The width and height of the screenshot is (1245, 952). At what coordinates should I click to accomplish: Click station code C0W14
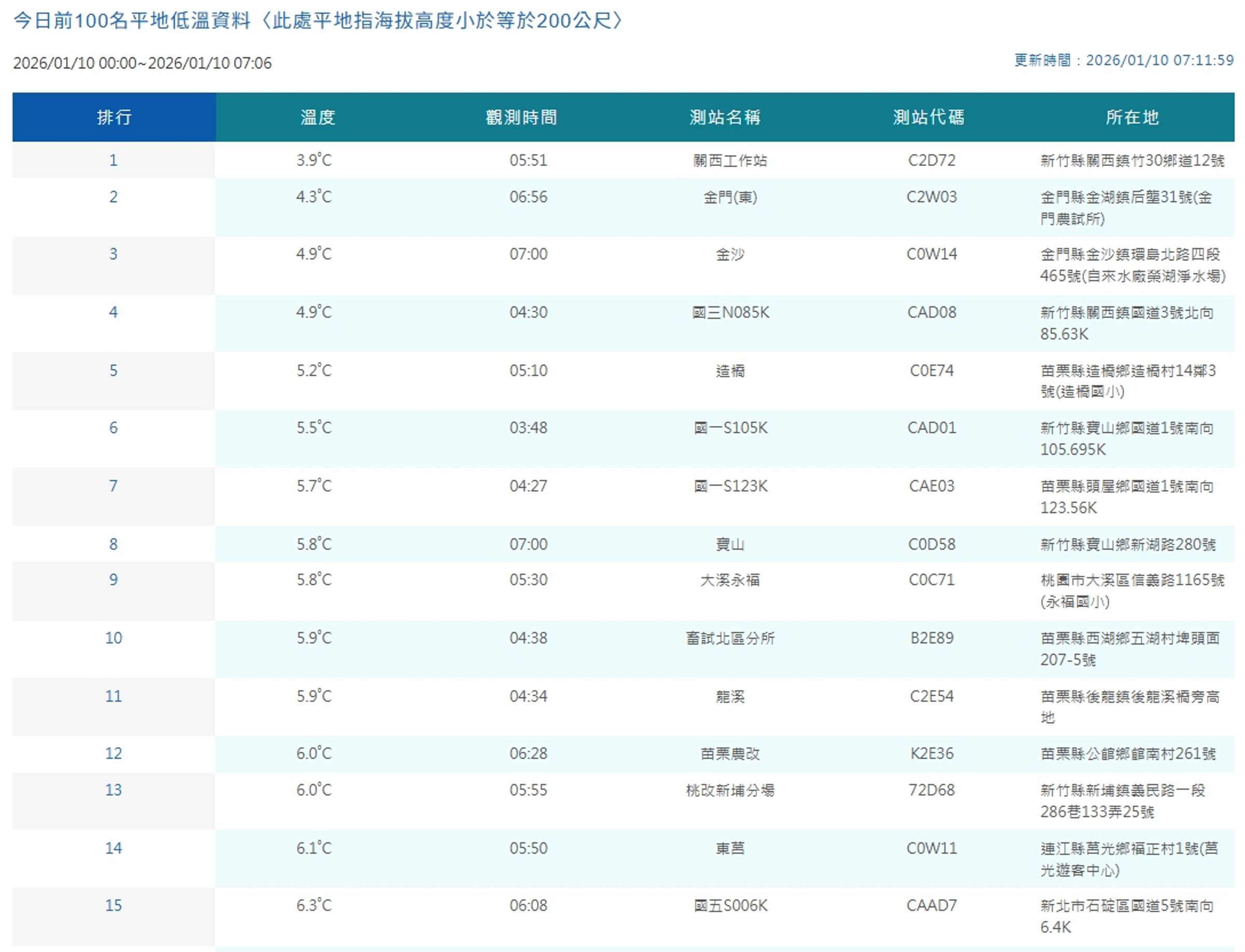pos(931,254)
